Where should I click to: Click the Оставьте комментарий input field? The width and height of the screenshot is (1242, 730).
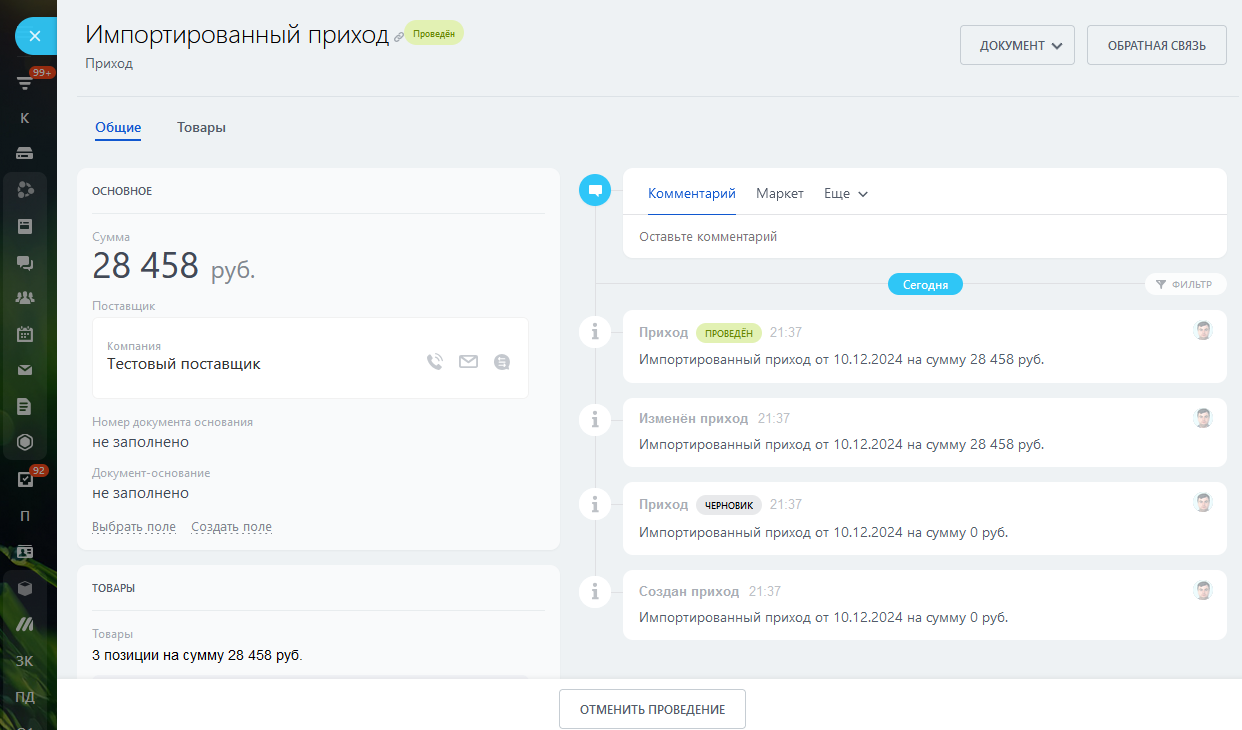[924, 237]
